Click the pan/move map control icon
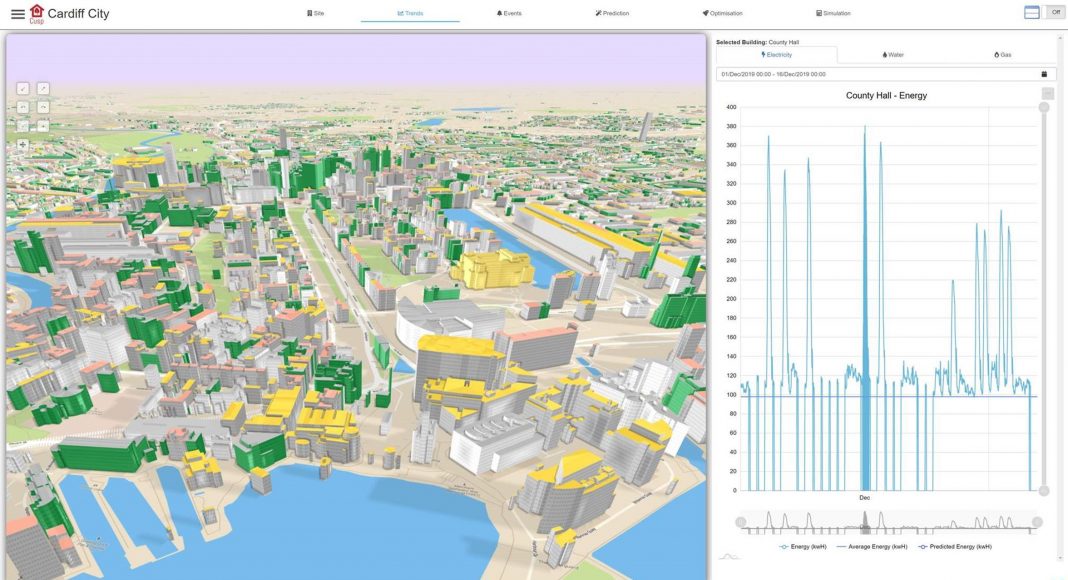1068x580 pixels. click(23, 144)
